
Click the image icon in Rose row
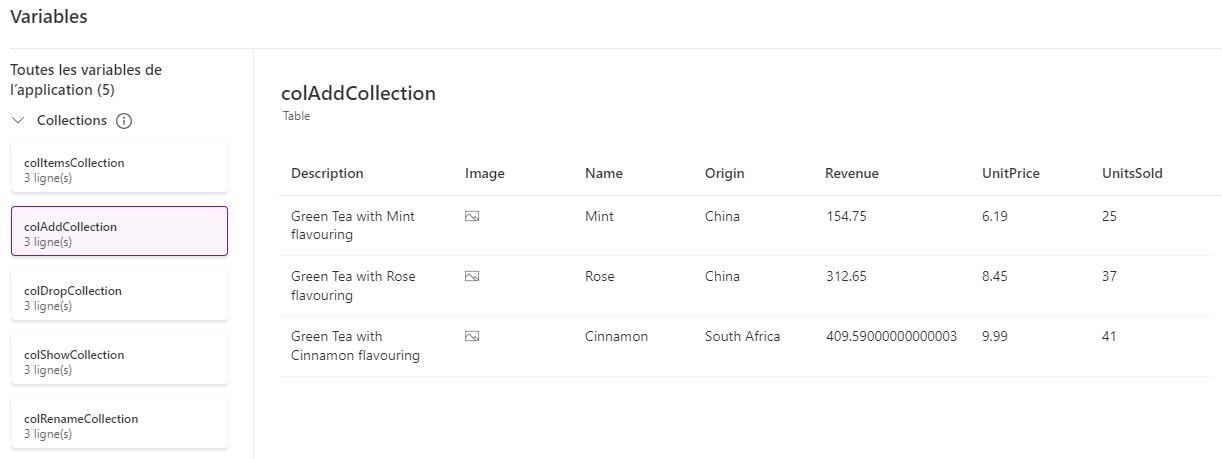pos(472,276)
